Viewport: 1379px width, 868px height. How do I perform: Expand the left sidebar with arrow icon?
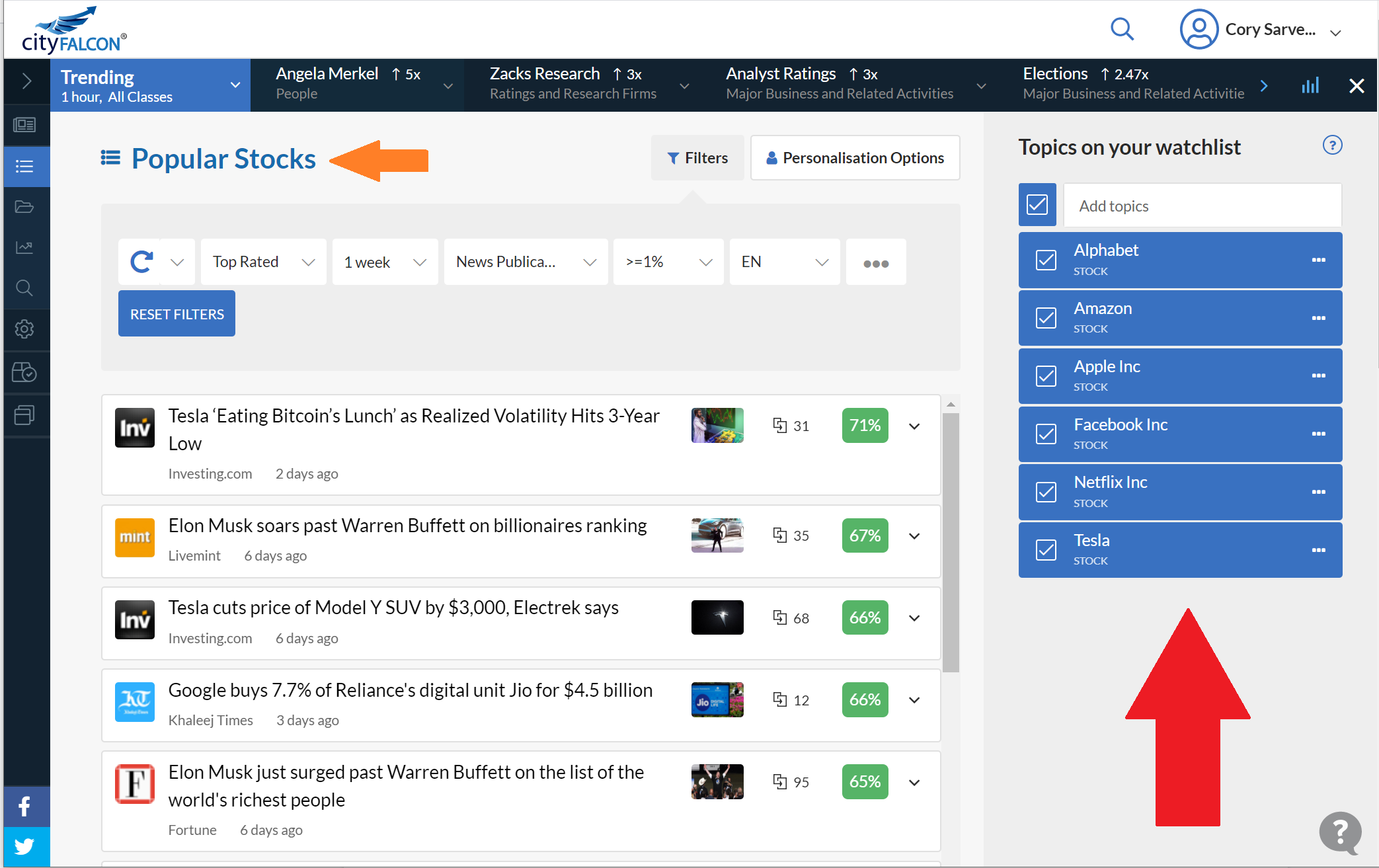pyautogui.click(x=26, y=82)
